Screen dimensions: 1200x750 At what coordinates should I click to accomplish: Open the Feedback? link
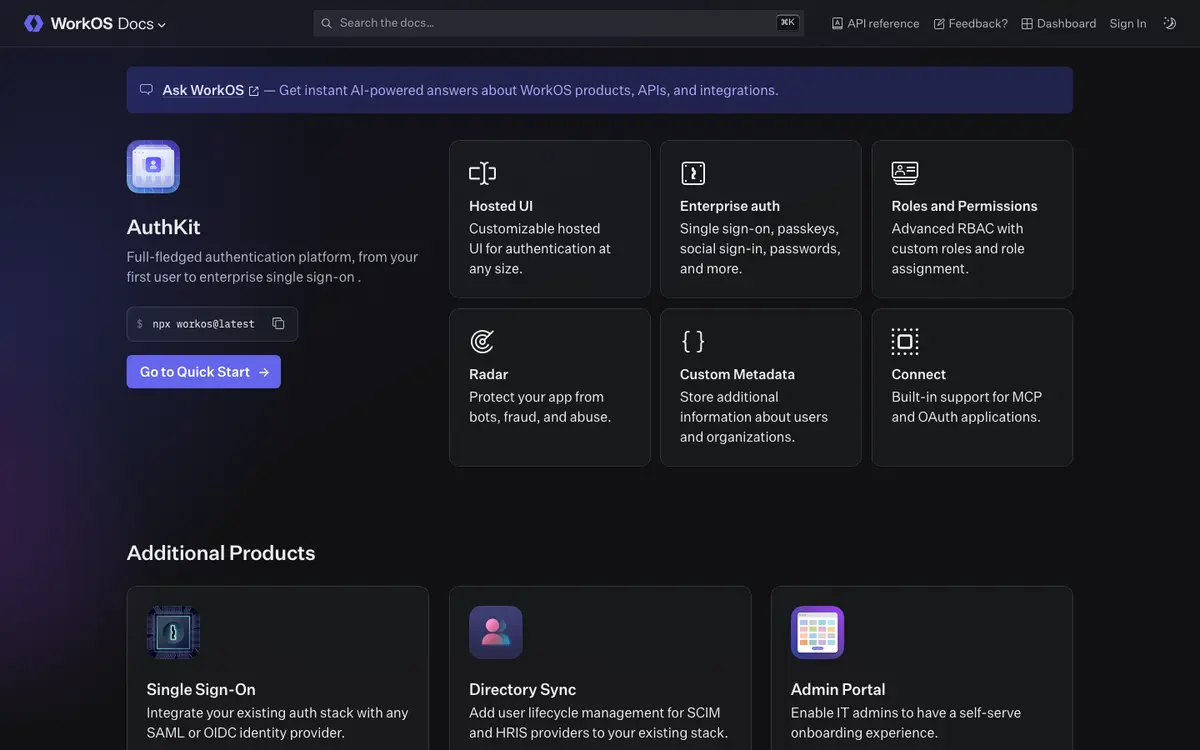[x=970, y=23]
